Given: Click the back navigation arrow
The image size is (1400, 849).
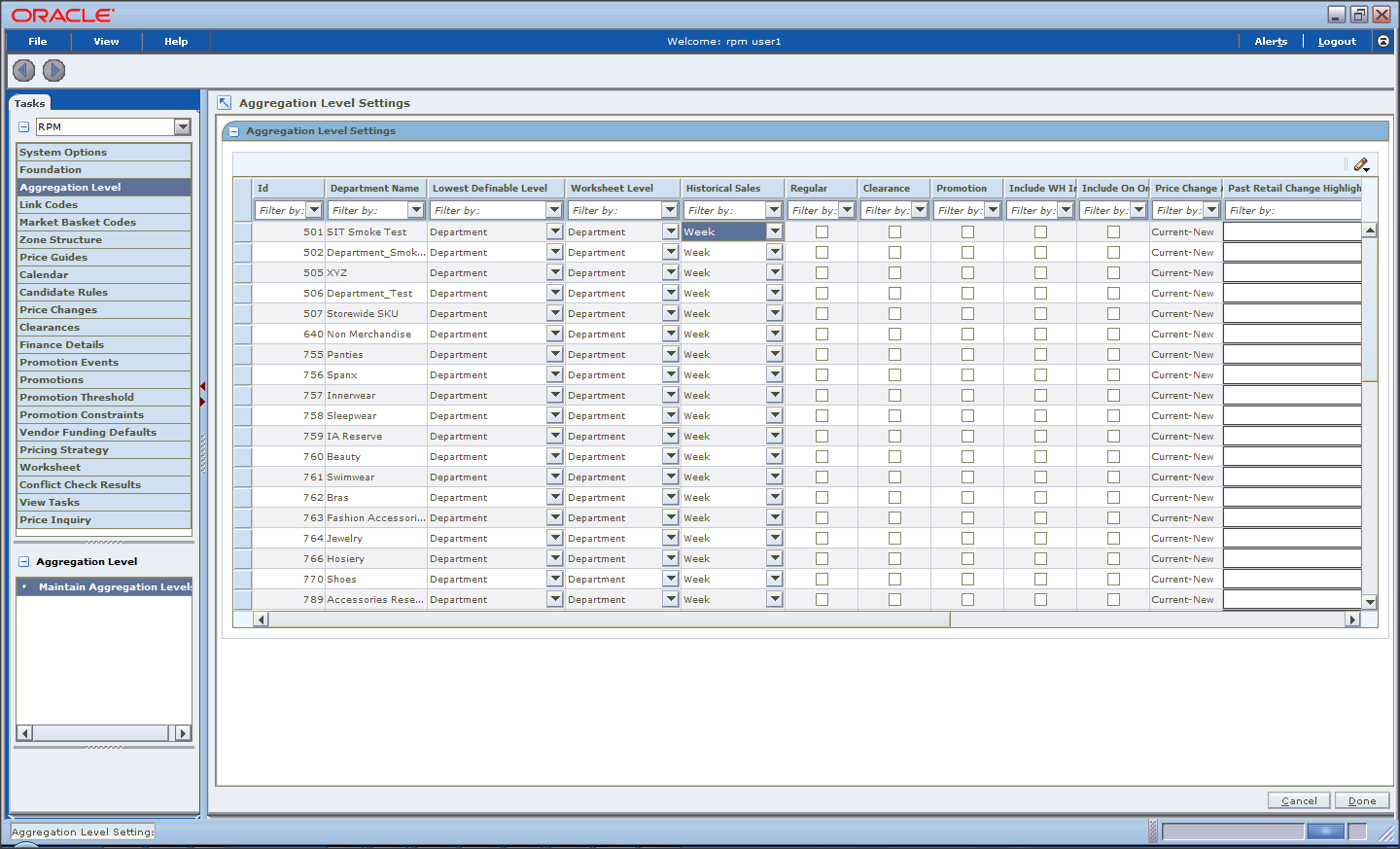Looking at the screenshot, I should point(22,70).
